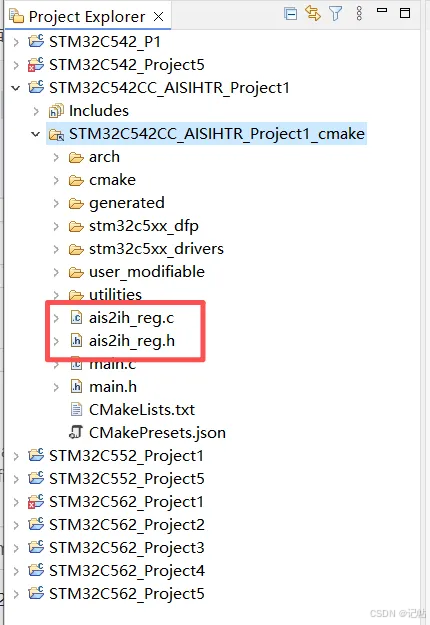Click the STM32C542CC_AISIHTR_Project1 project icon
Screen dimensions: 430x625
(x=36, y=87)
